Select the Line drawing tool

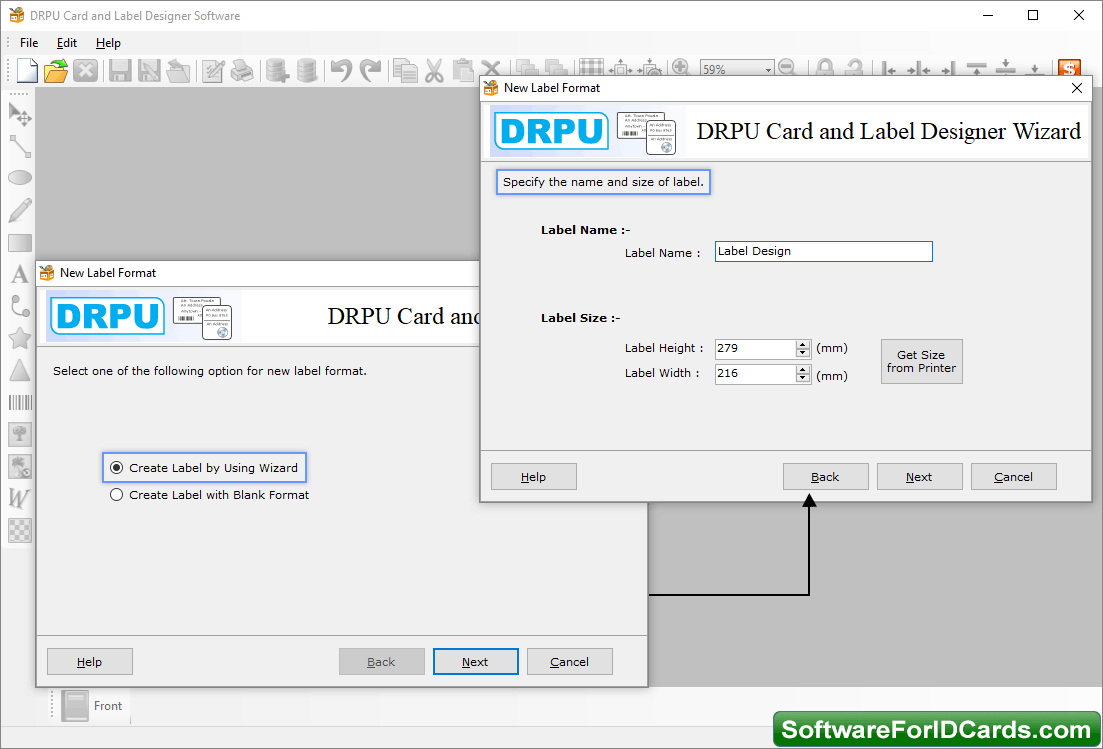pyautogui.click(x=20, y=146)
